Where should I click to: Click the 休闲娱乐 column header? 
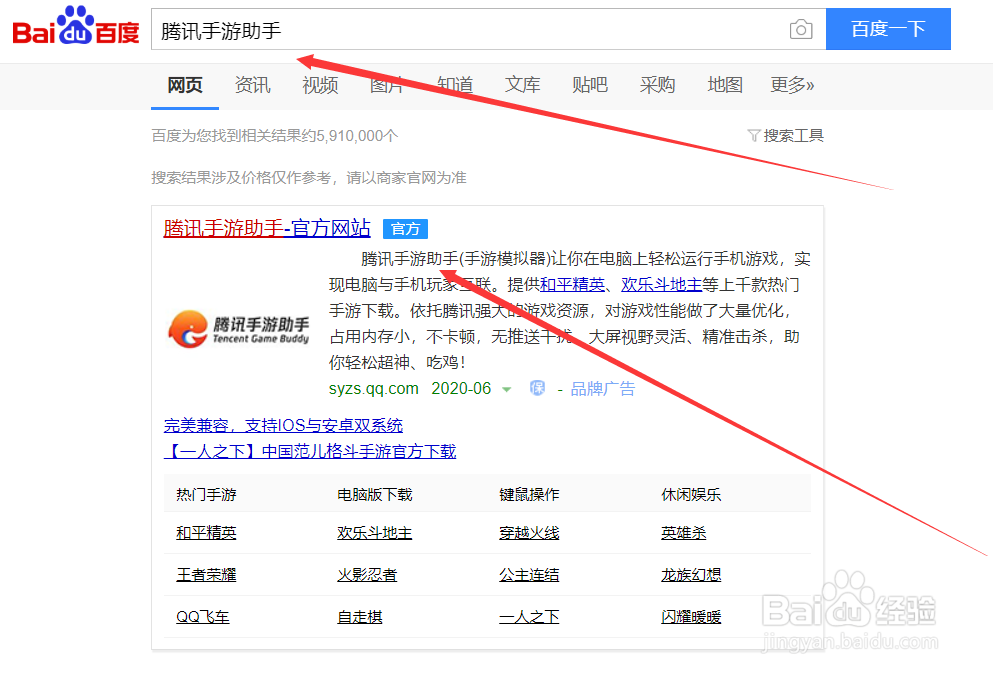[692, 494]
